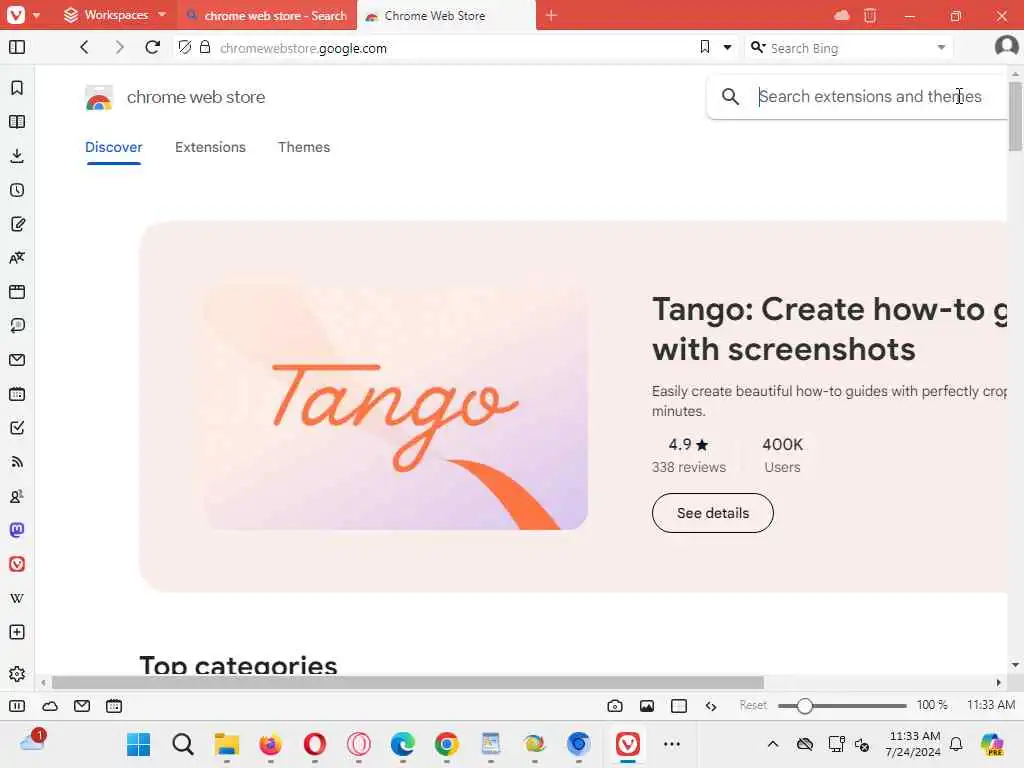Switch to the Themes tab

click(x=304, y=148)
